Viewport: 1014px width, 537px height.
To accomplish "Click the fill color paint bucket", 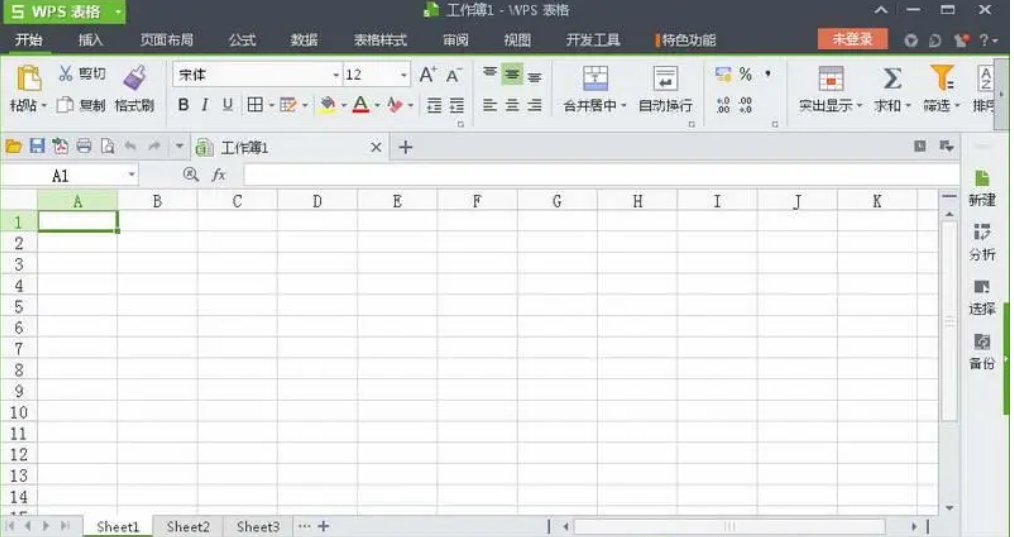I will pyautogui.click(x=328, y=105).
